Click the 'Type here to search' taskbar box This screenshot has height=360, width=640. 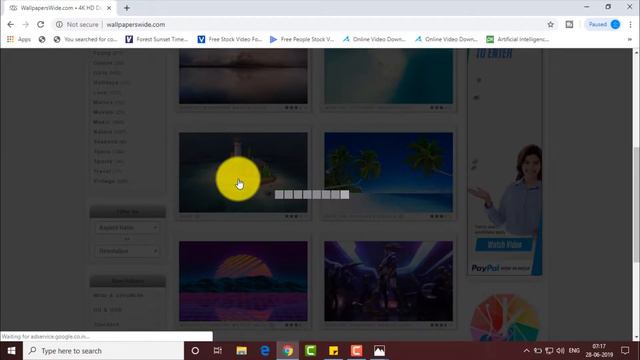click(x=104, y=351)
